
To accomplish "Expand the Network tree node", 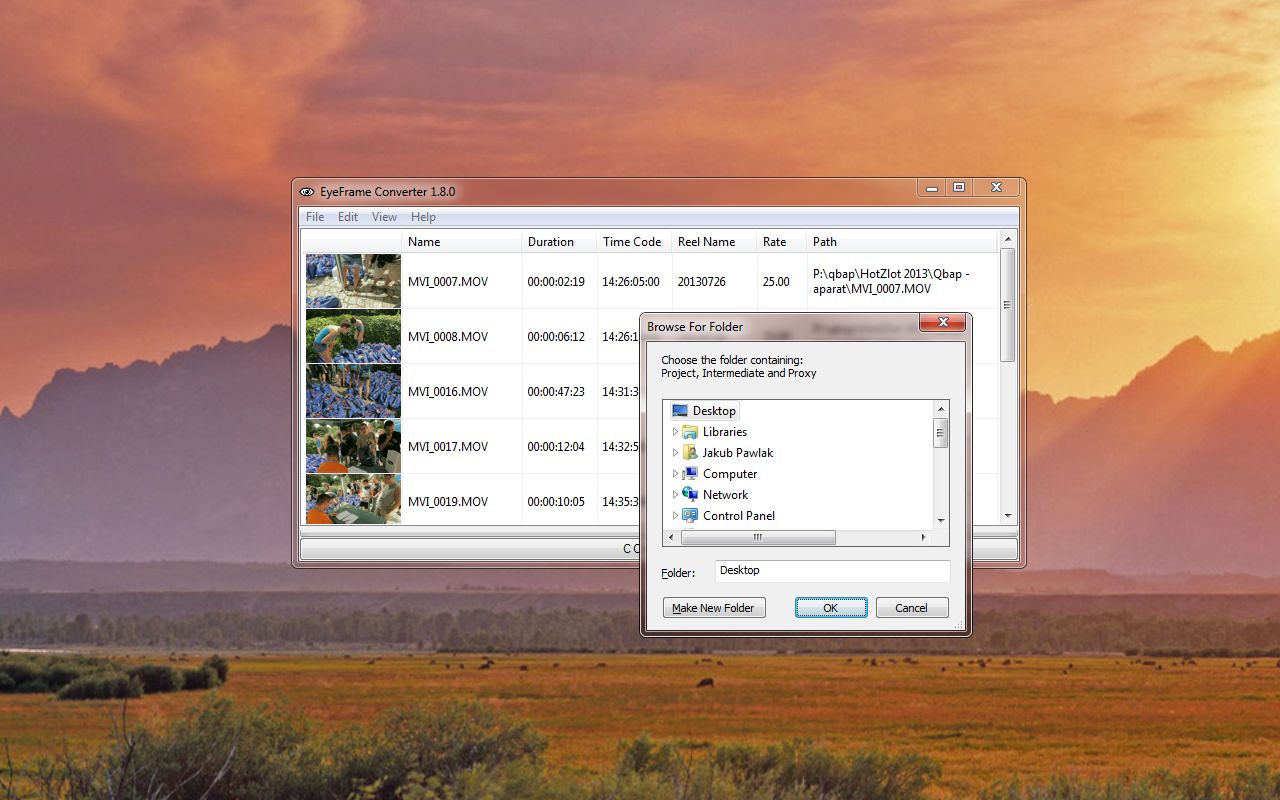I will point(676,494).
